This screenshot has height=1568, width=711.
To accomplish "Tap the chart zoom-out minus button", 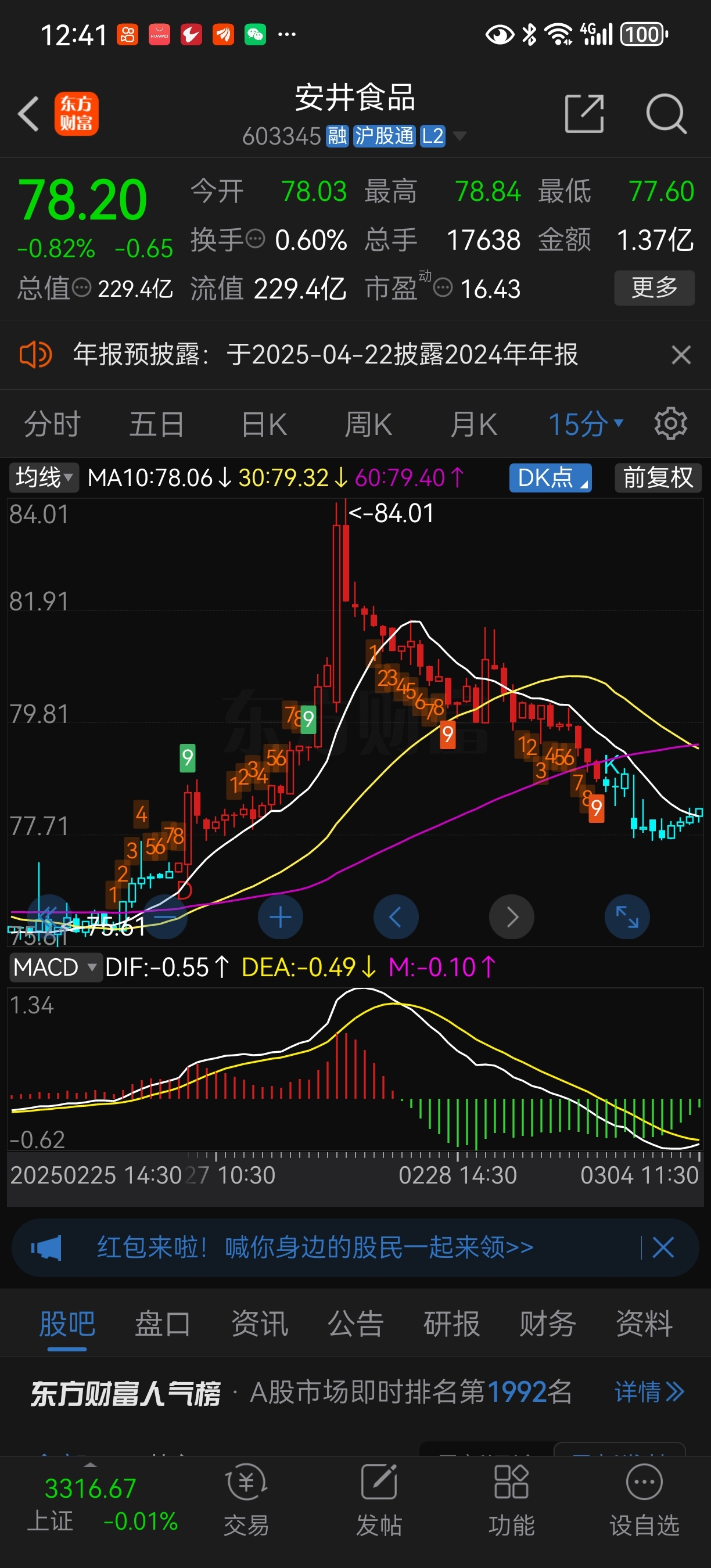I will pos(164,916).
